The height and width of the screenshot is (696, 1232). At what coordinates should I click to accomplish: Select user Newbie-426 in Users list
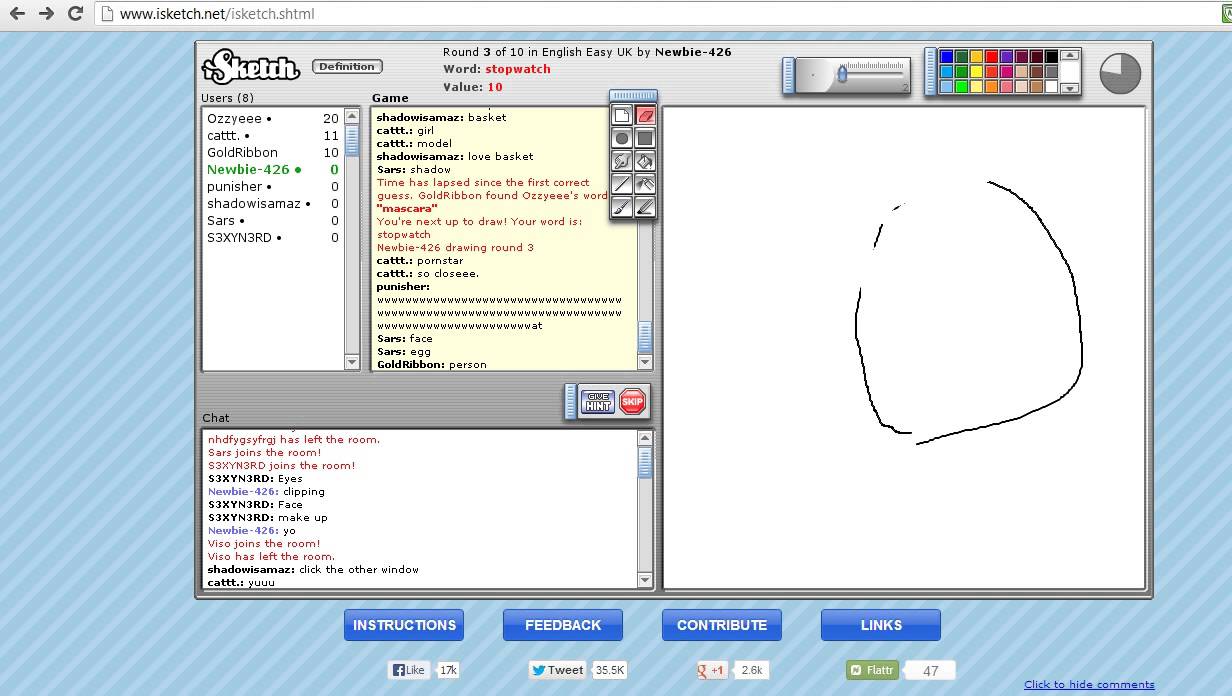click(x=272, y=169)
